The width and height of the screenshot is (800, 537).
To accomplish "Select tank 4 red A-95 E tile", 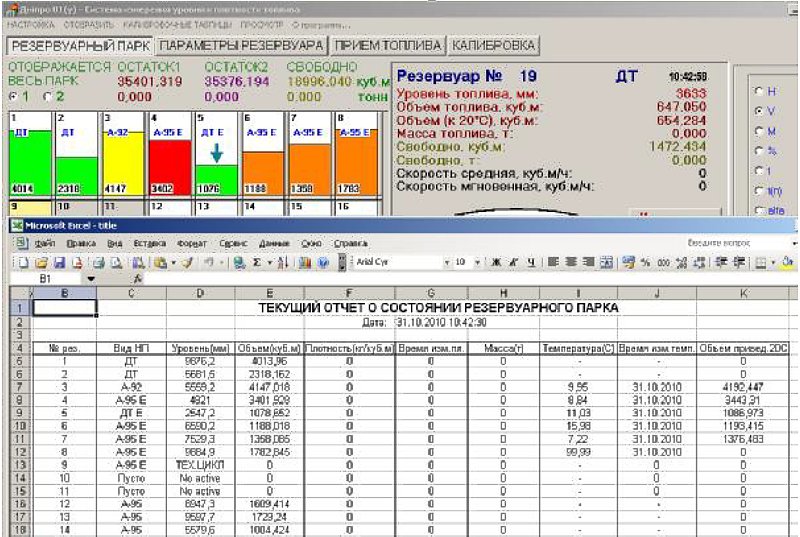I will click(x=170, y=154).
